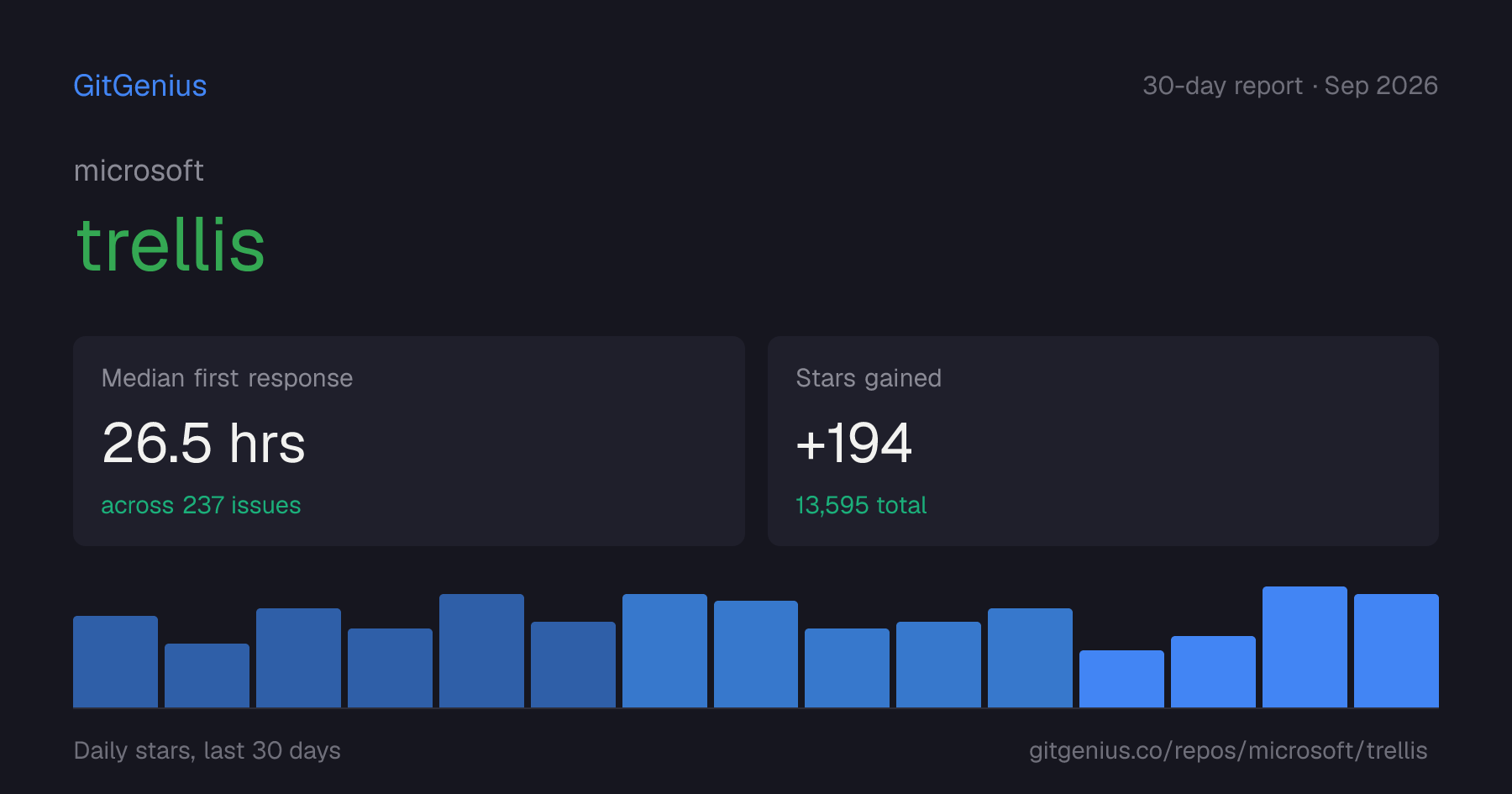Click the seventh bar in the chart

tap(664, 650)
